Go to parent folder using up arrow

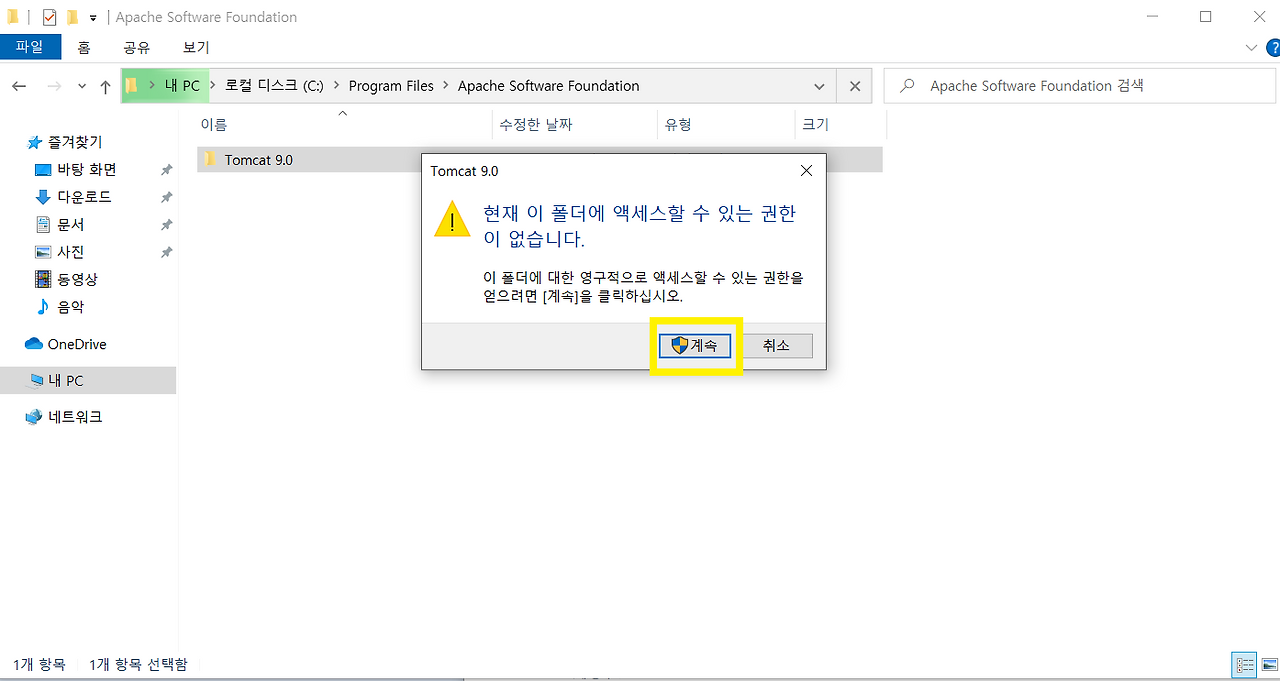(x=105, y=86)
